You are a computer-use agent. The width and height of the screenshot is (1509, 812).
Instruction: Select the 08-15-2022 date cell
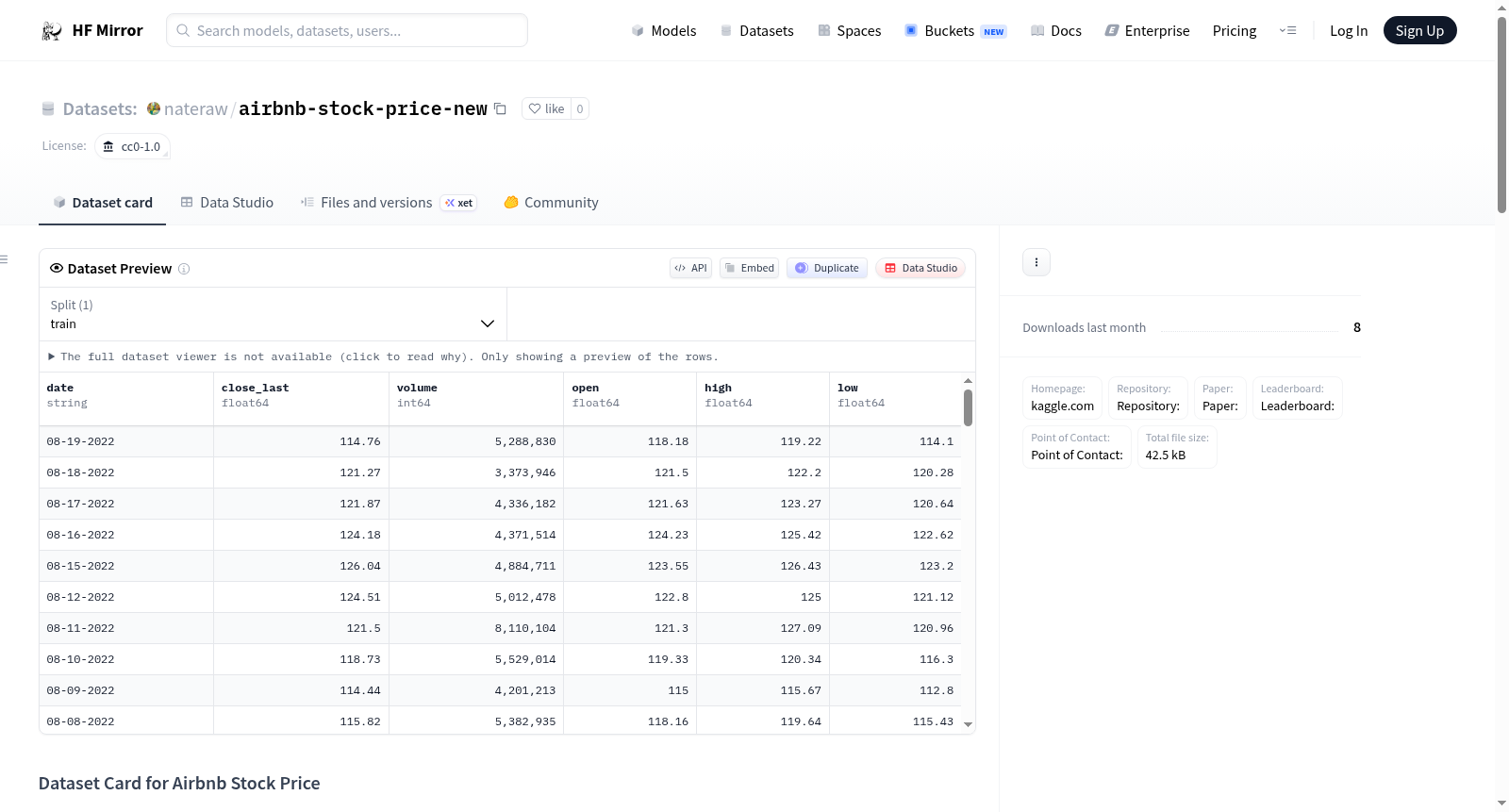click(126, 566)
